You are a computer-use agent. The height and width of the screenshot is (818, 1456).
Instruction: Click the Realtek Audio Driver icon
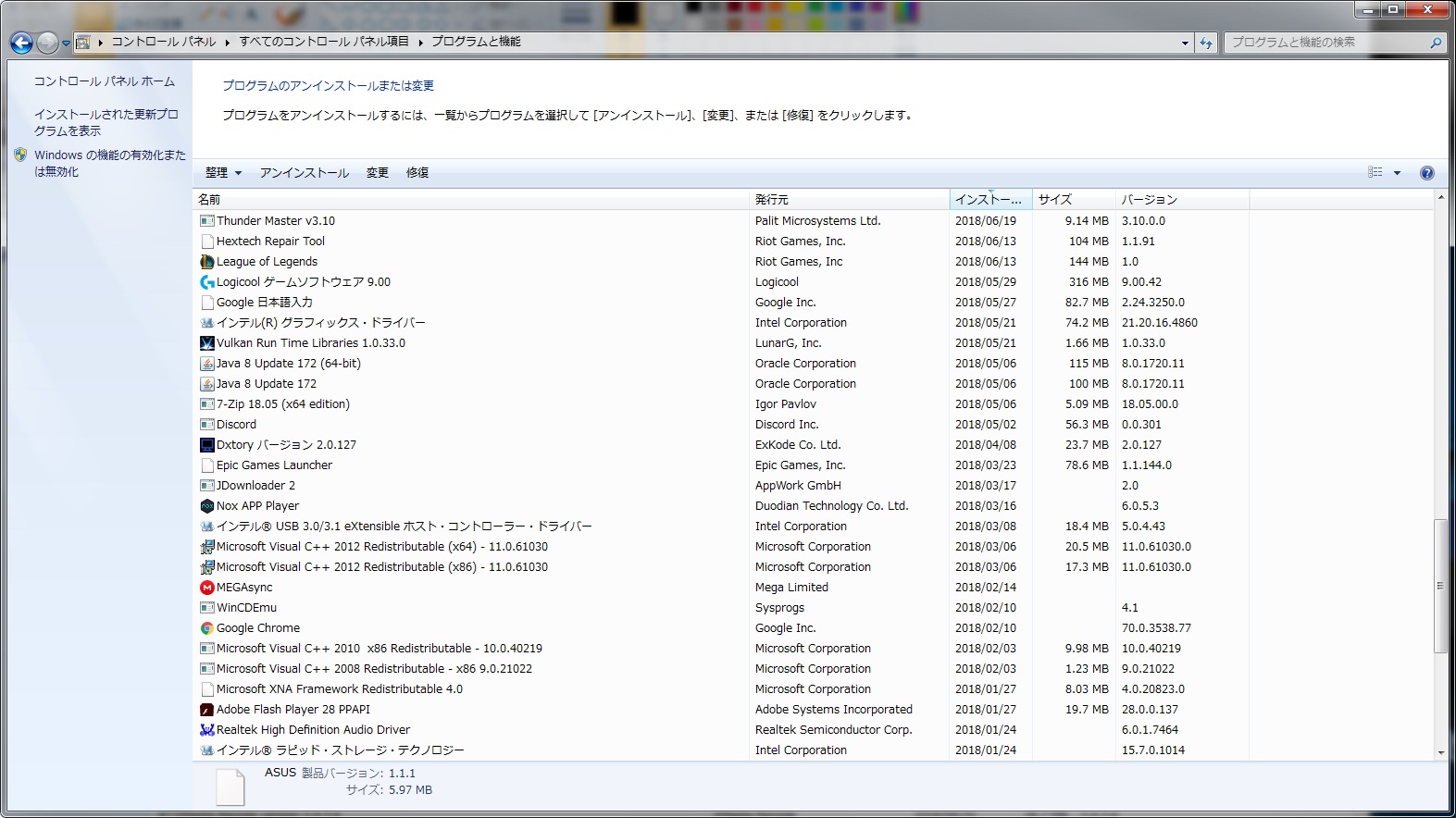tap(207, 730)
